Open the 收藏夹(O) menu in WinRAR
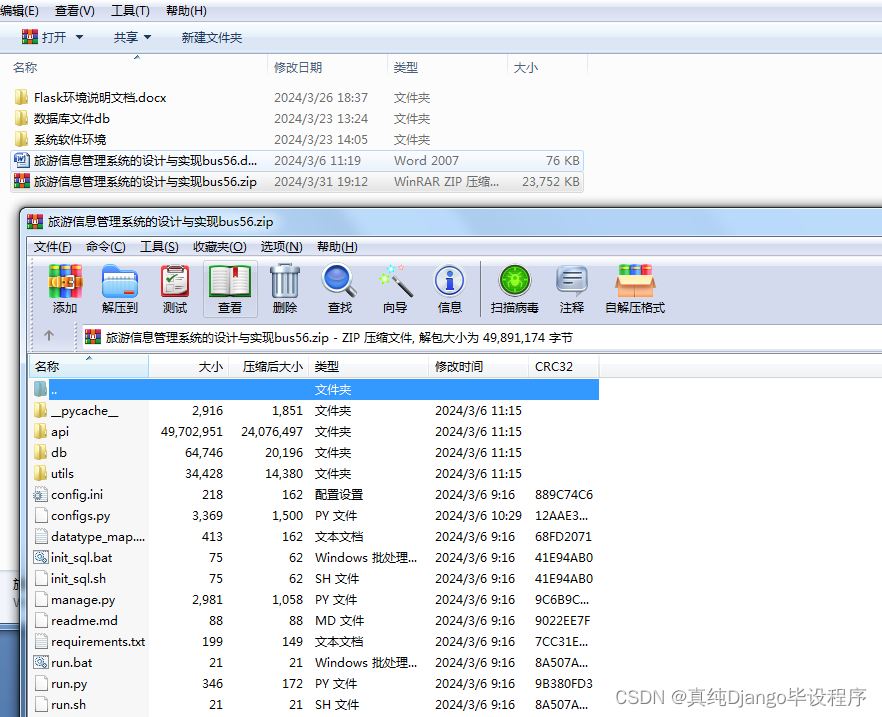Screen dimensions: 882x717 click(x=219, y=246)
